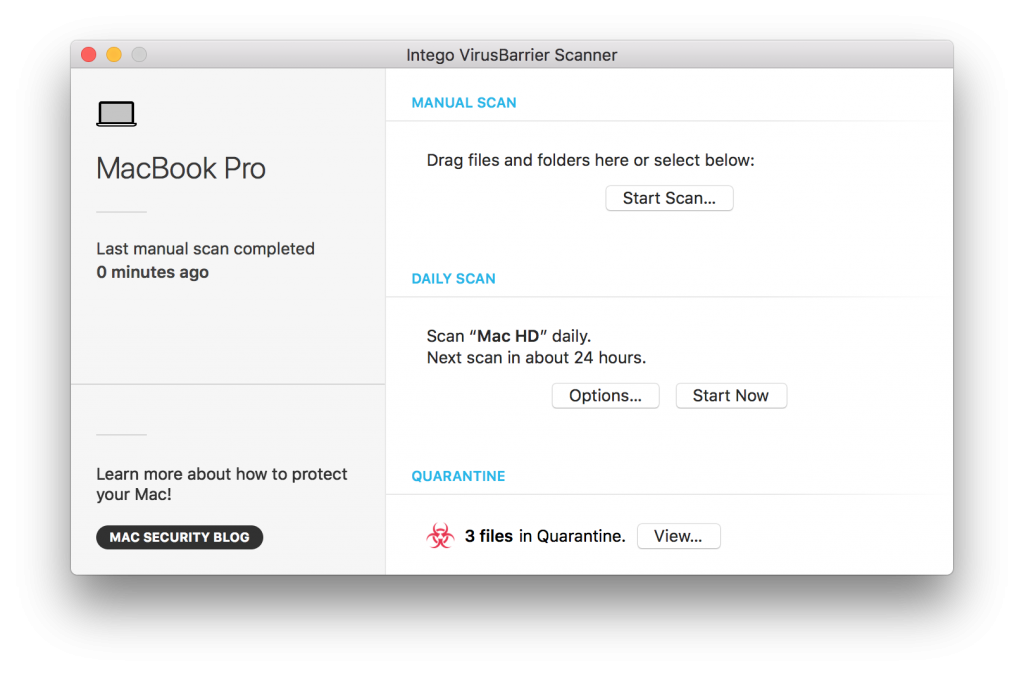Click "Drag files and folders here" text
The image size is (1024, 676).
coord(528,161)
